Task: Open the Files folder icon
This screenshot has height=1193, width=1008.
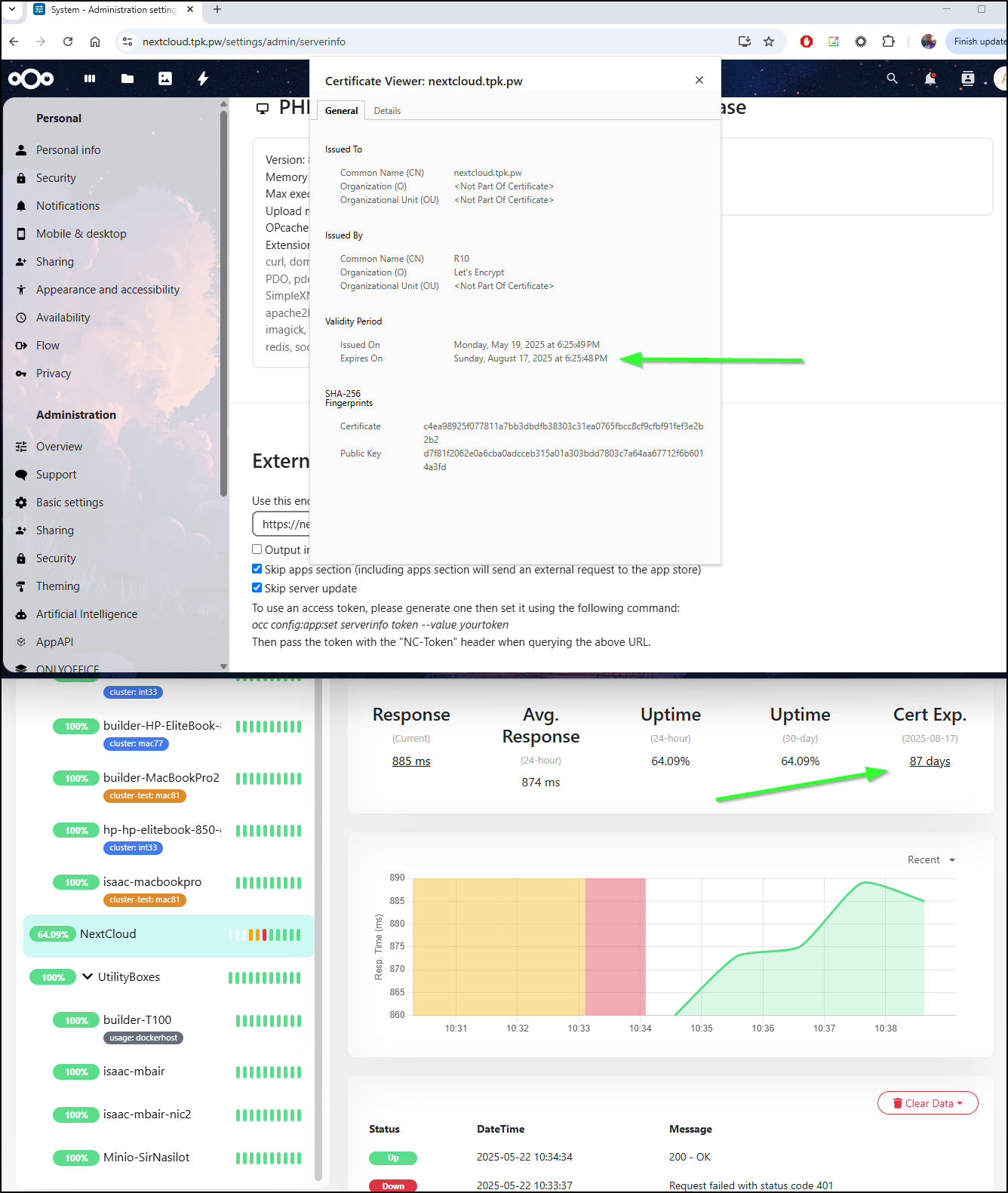Action: point(128,78)
